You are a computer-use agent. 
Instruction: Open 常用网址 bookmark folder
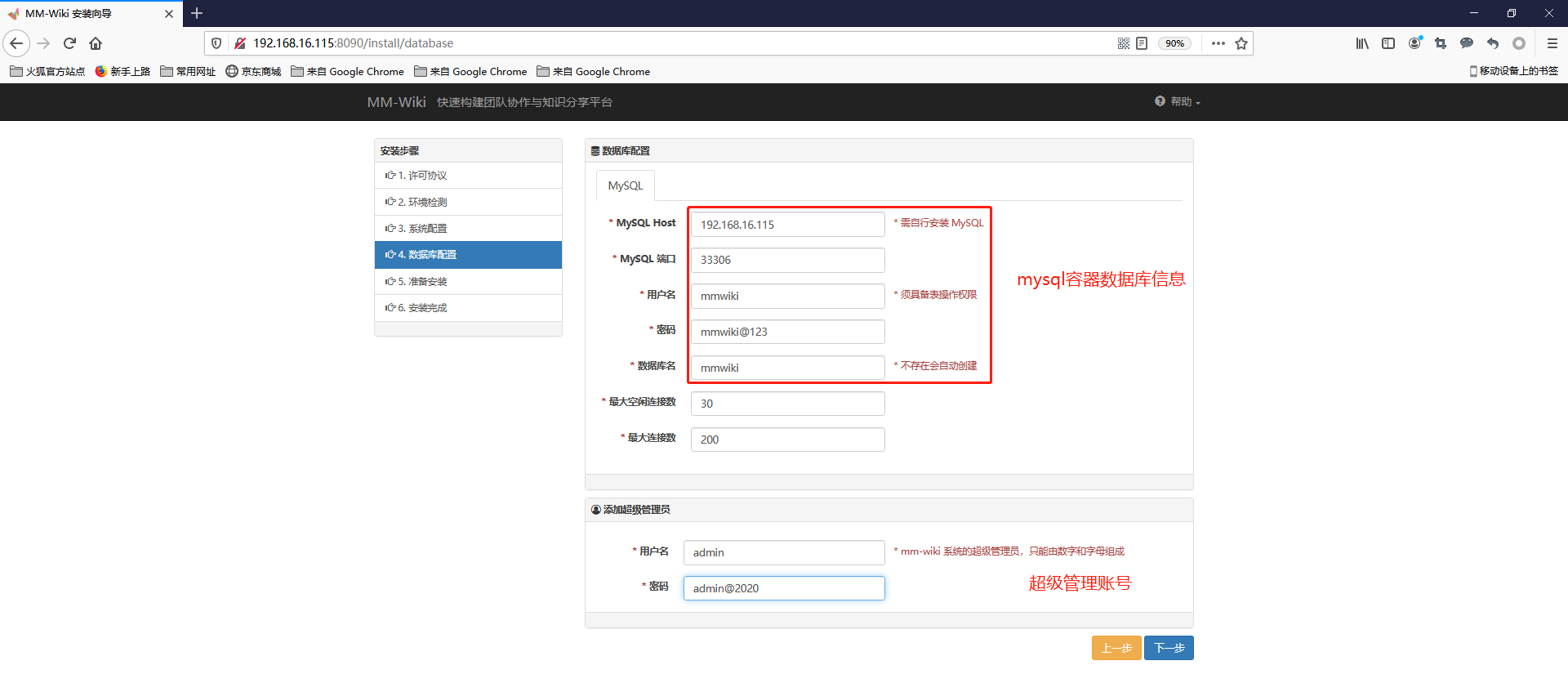[188, 71]
